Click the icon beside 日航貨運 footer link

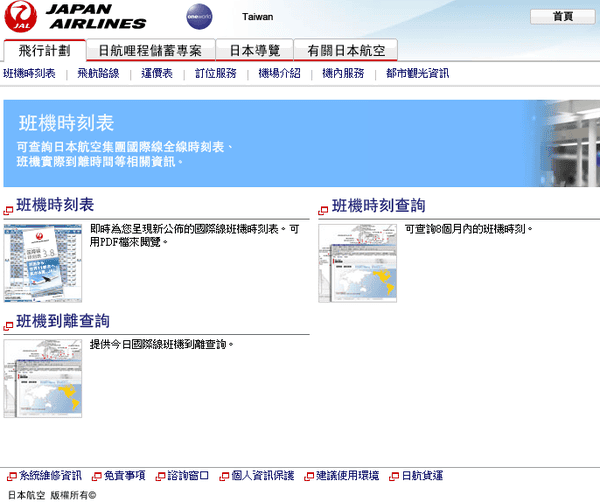coord(392,476)
